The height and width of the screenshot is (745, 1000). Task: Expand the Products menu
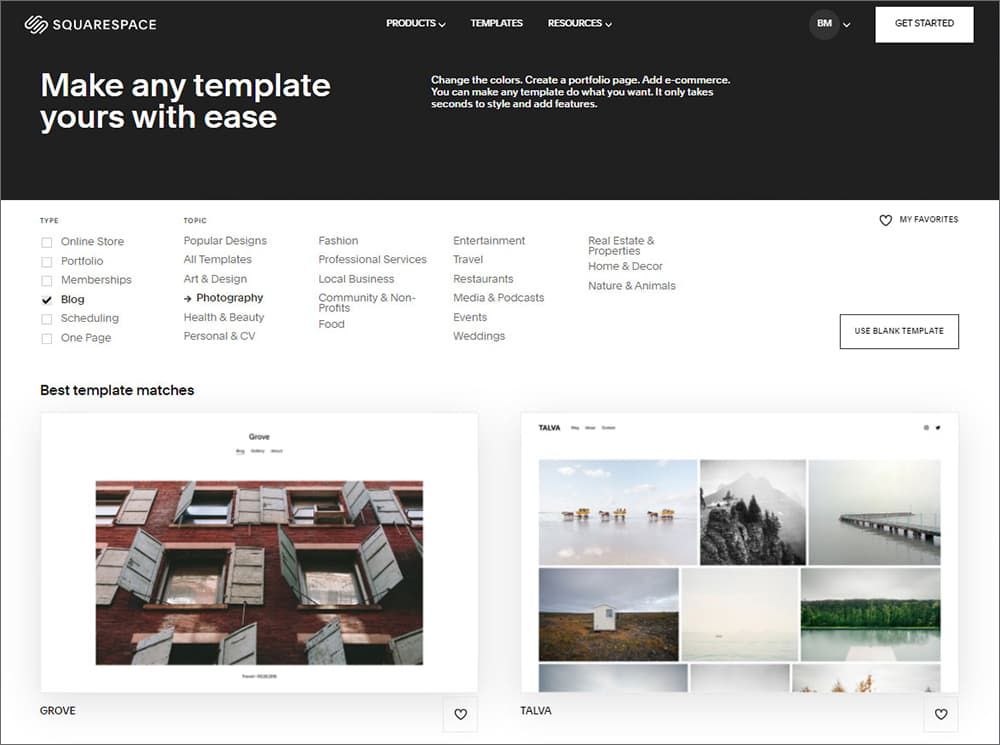tap(416, 23)
